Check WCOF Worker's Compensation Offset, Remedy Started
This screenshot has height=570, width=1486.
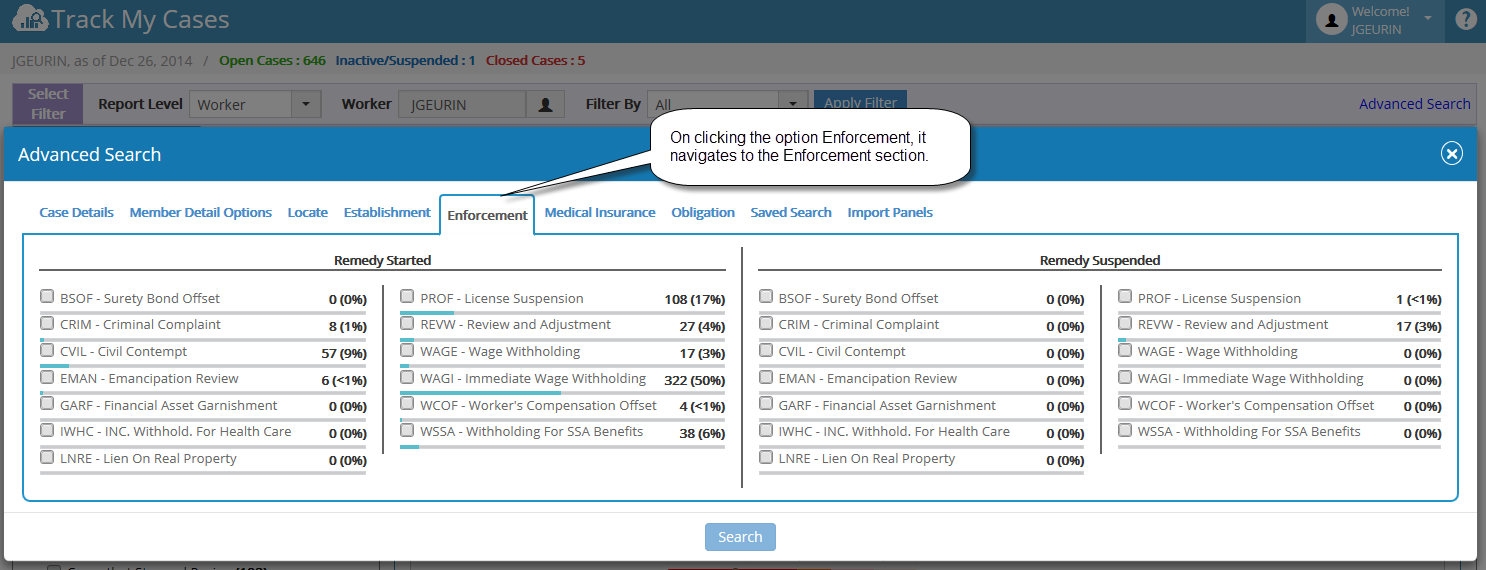click(407, 403)
